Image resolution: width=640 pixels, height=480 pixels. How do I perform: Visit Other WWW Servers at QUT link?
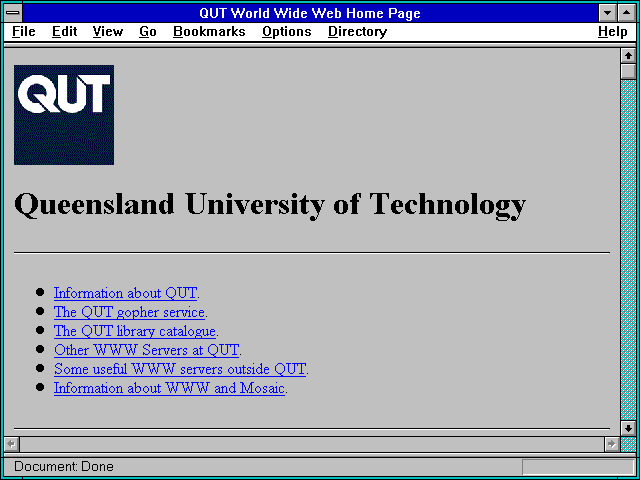coord(146,350)
